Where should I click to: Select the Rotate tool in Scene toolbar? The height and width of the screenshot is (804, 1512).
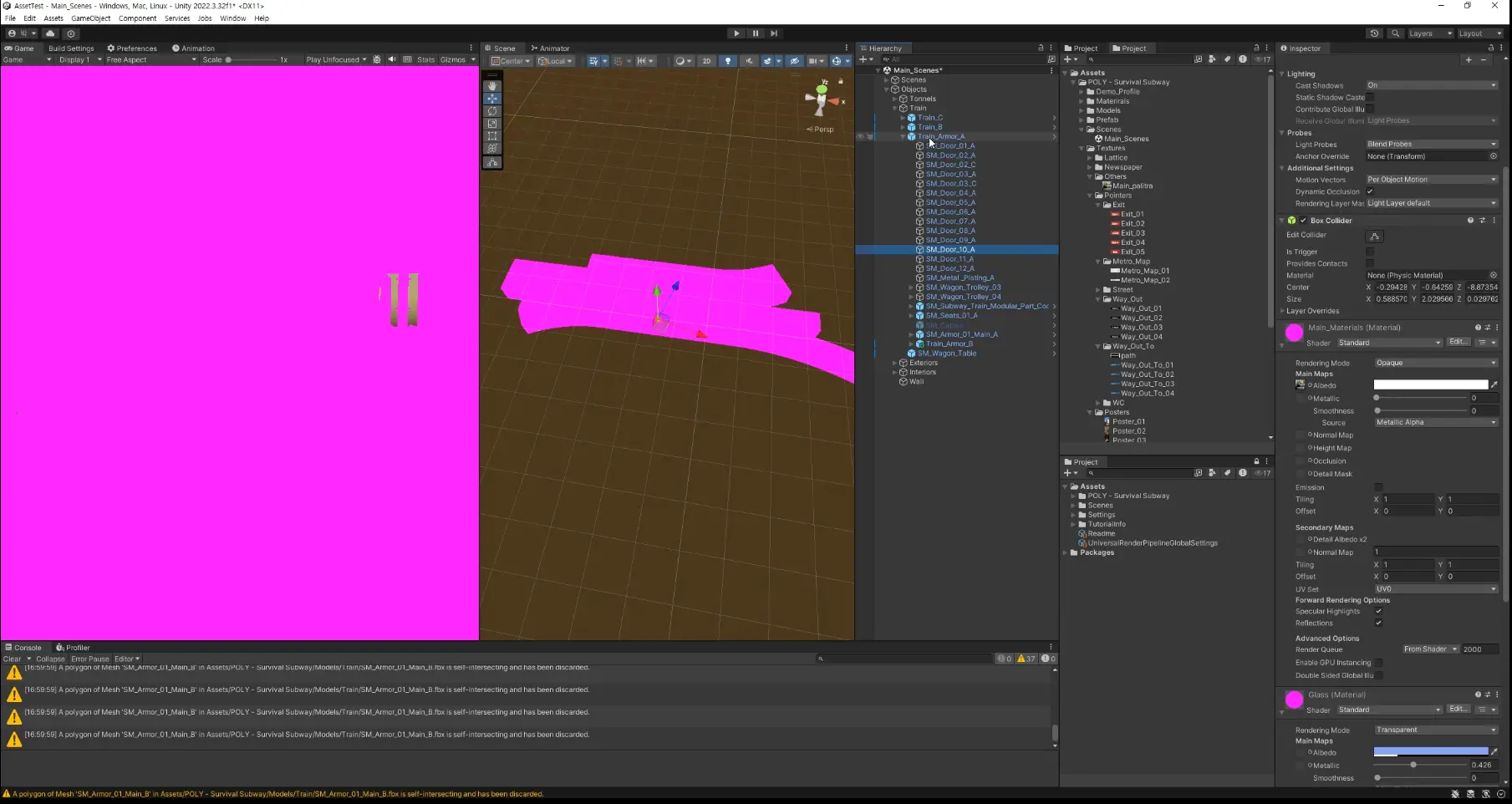(x=492, y=111)
